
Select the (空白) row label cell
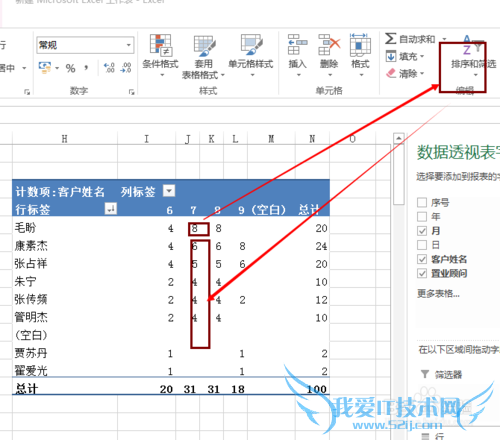coord(65,335)
